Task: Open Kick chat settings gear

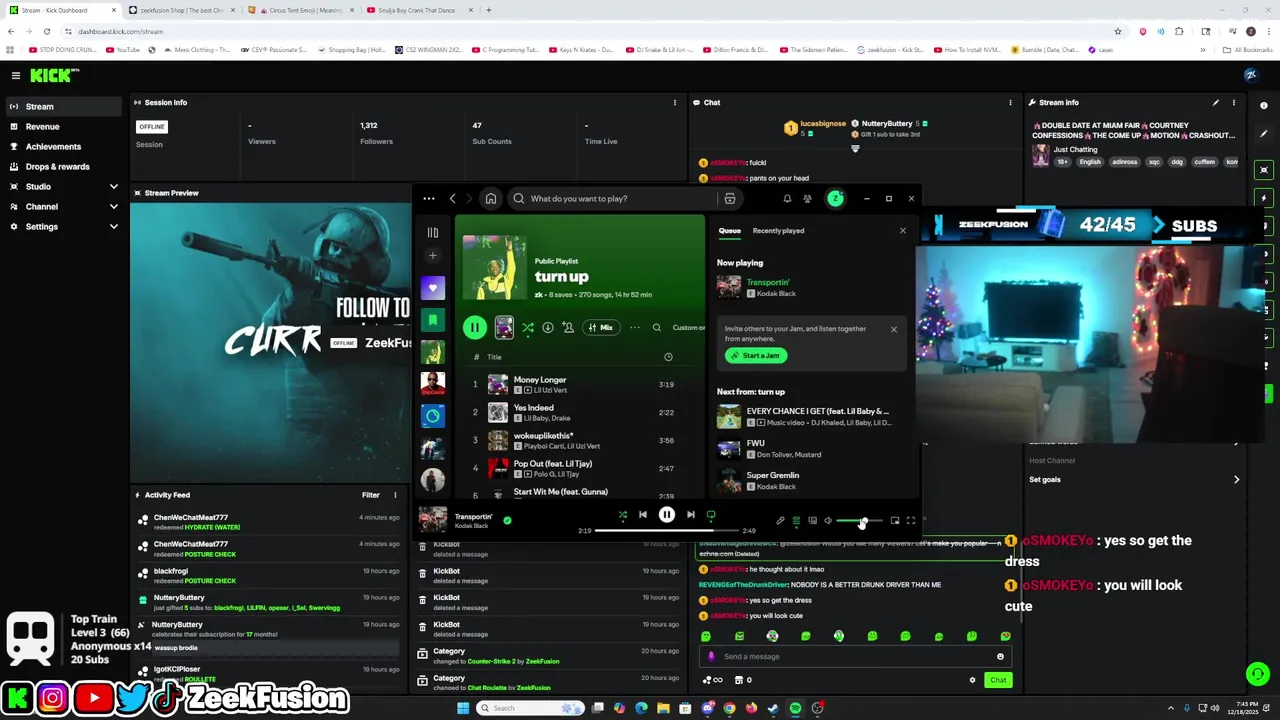Action: click(972, 680)
